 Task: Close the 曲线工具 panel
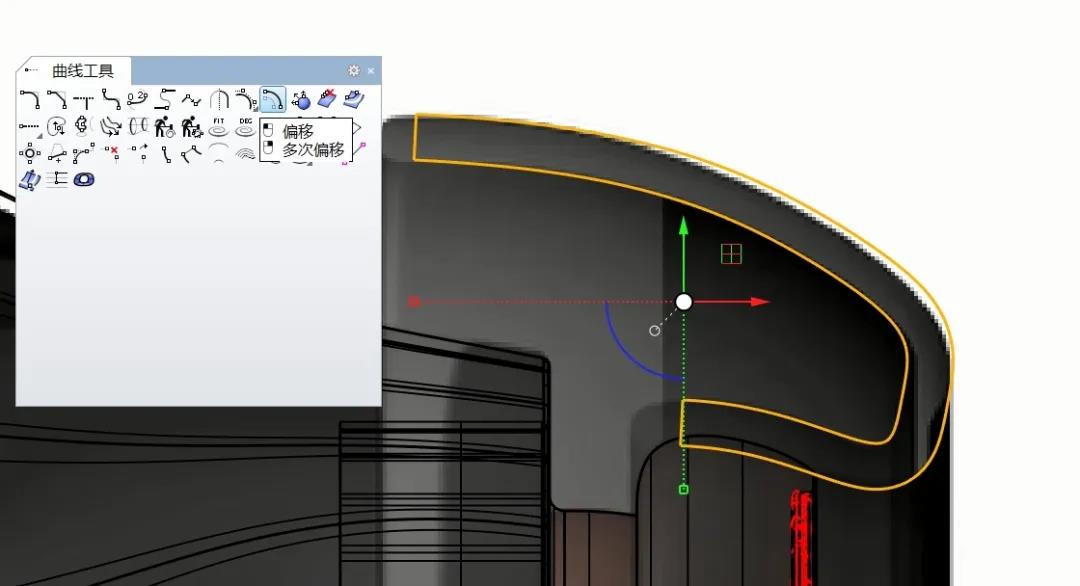pyautogui.click(x=371, y=70)
